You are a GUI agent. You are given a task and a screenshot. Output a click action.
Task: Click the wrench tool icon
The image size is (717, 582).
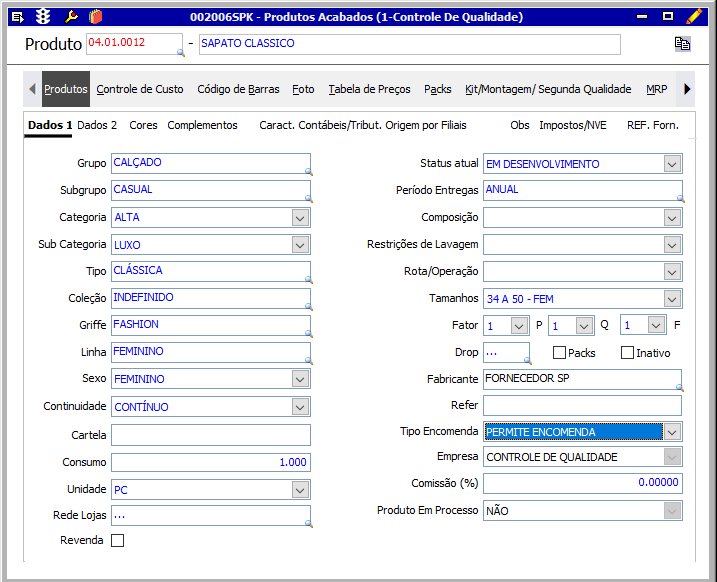70,16
